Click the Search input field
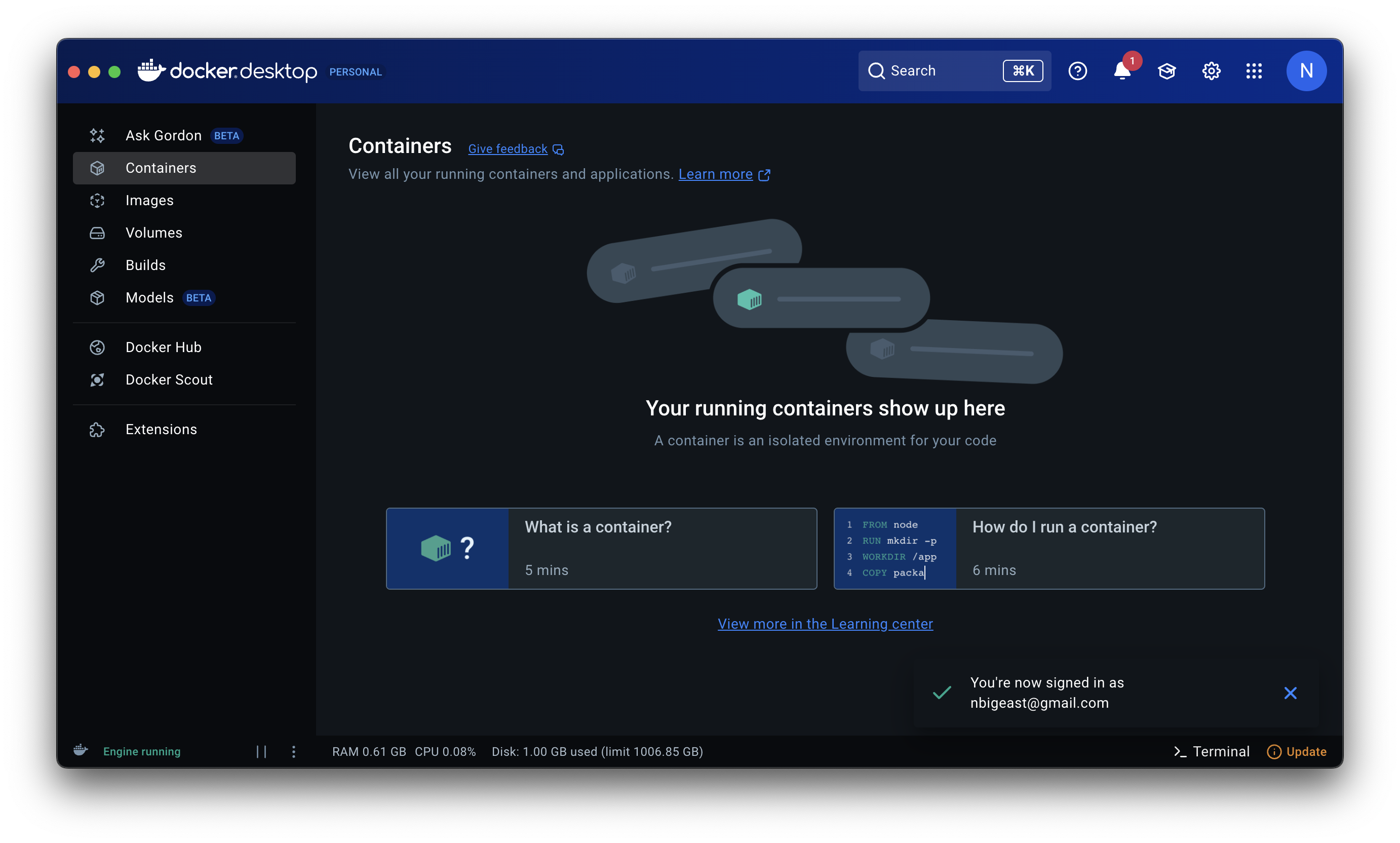1400x843 pixels. 954,71
